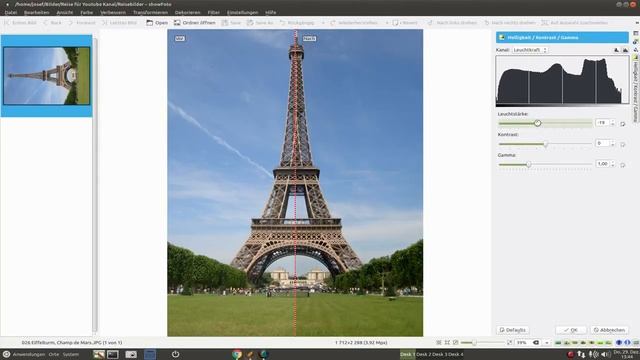Open the zoom level dropdown arrow

[547, 343]
